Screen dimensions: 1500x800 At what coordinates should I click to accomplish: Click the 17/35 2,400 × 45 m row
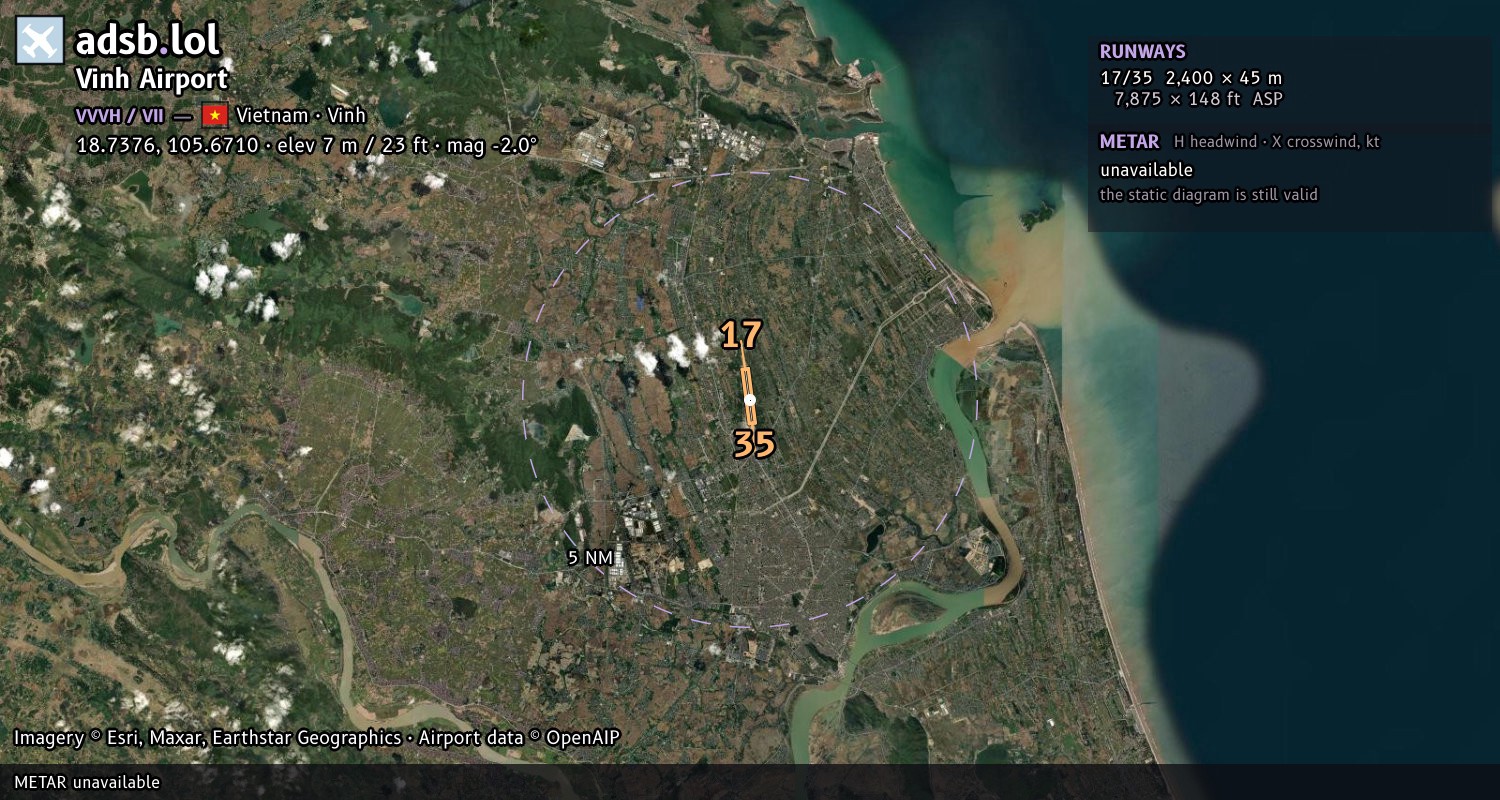(x=1191, y=77)
